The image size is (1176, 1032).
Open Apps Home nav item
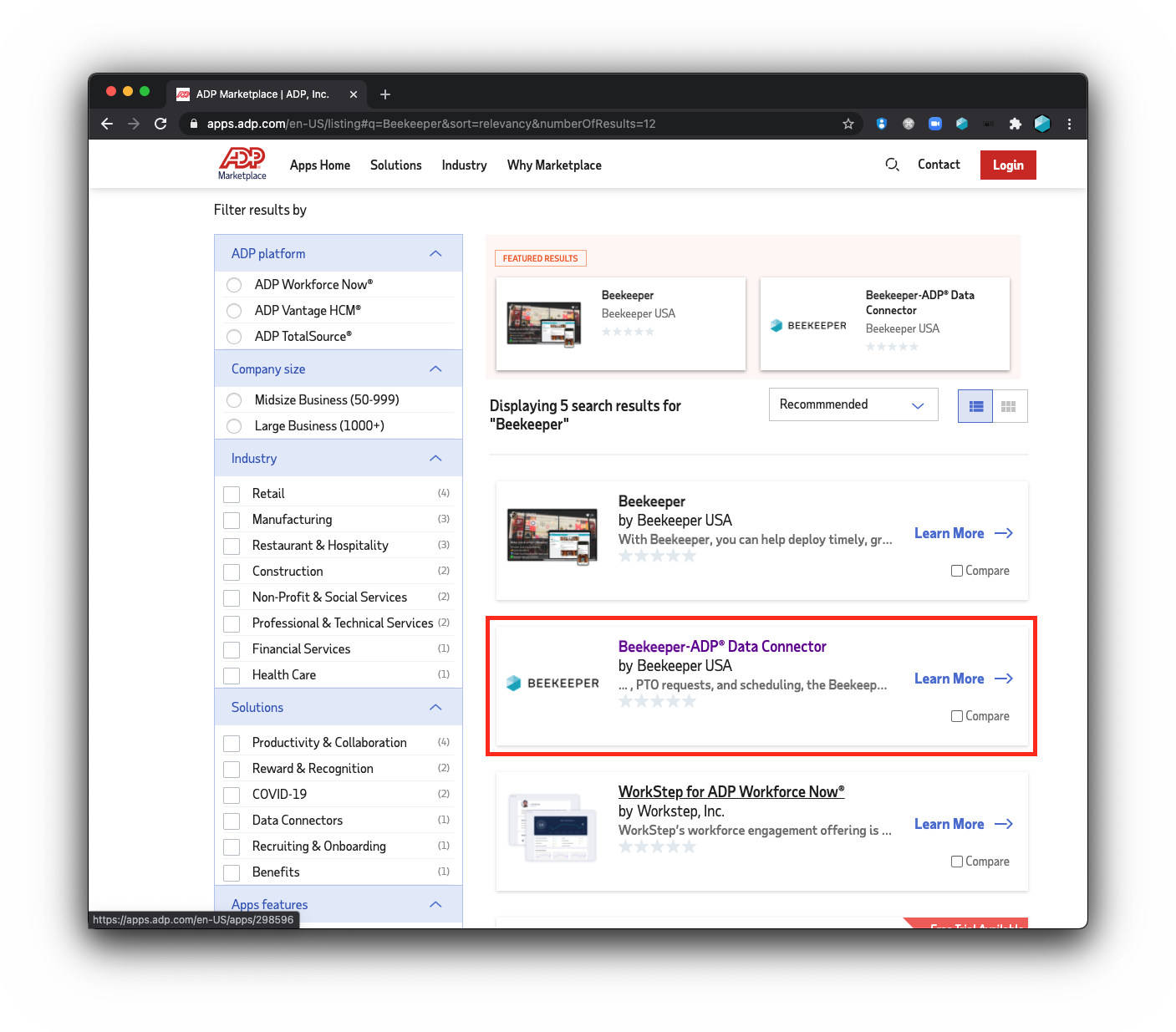pos(320,165)
